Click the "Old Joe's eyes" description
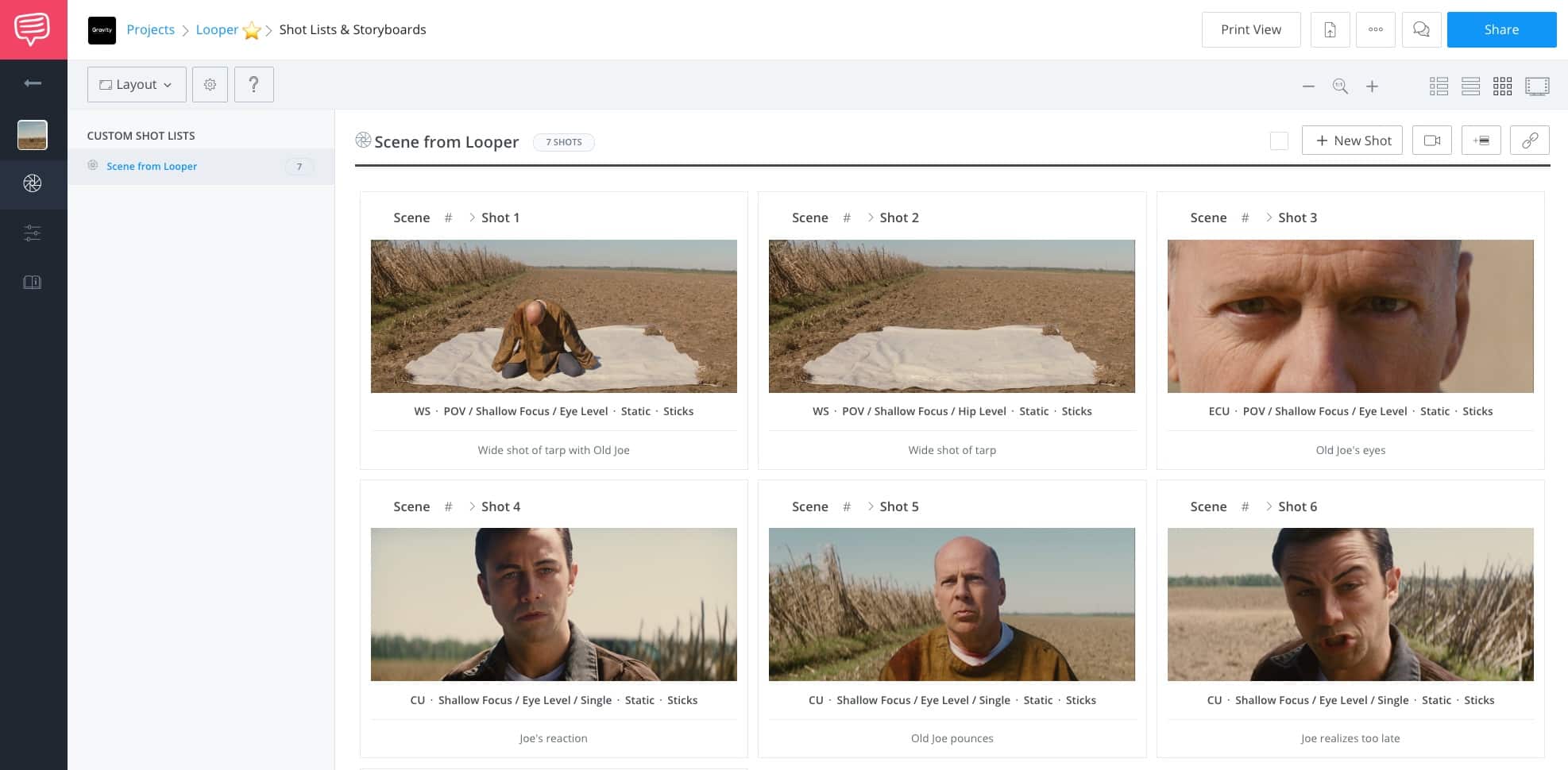The height and width of the screenshot is (770, 1568). (x=1350, y=450)
